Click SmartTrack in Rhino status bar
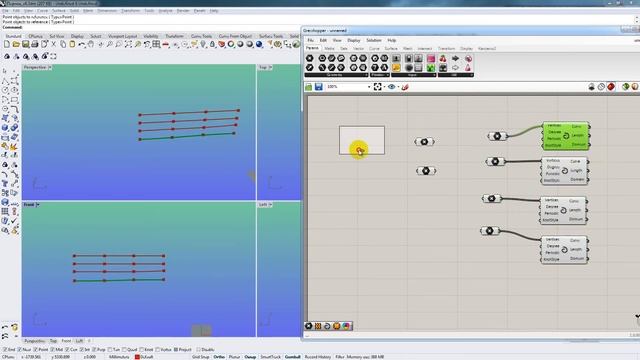The width and height of the screenshot is (640, 360). (x=271, y=357)
